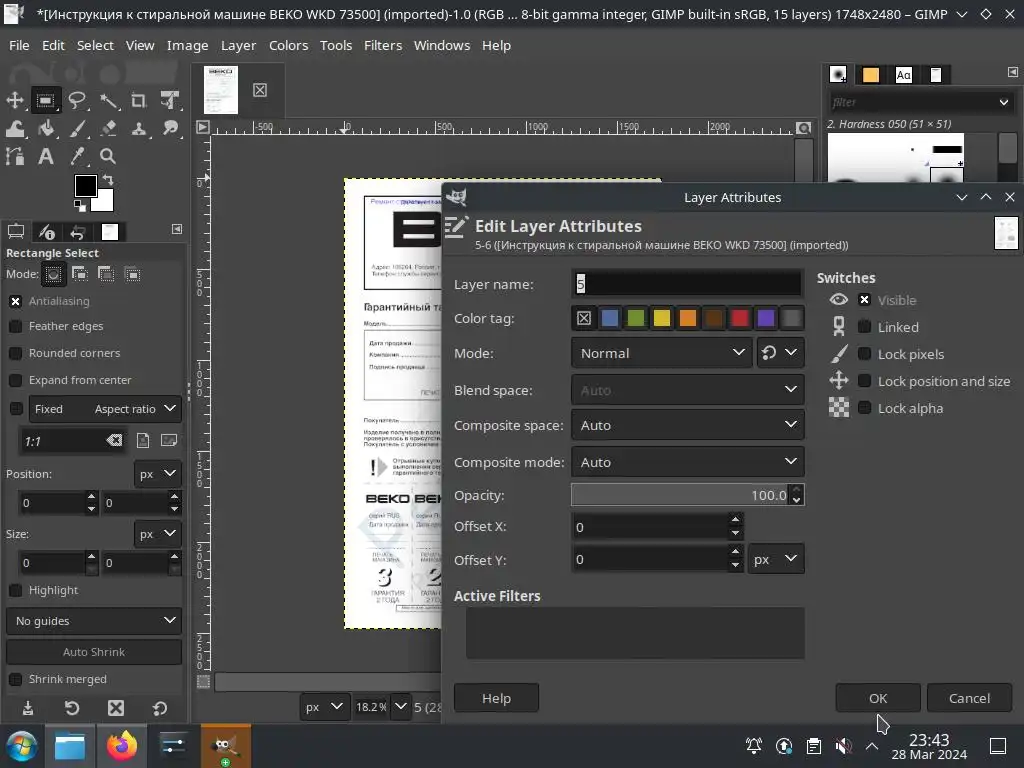Open the Filters menu
Image resolution: width=1024 pixels, height=768 pixels.
383,45
